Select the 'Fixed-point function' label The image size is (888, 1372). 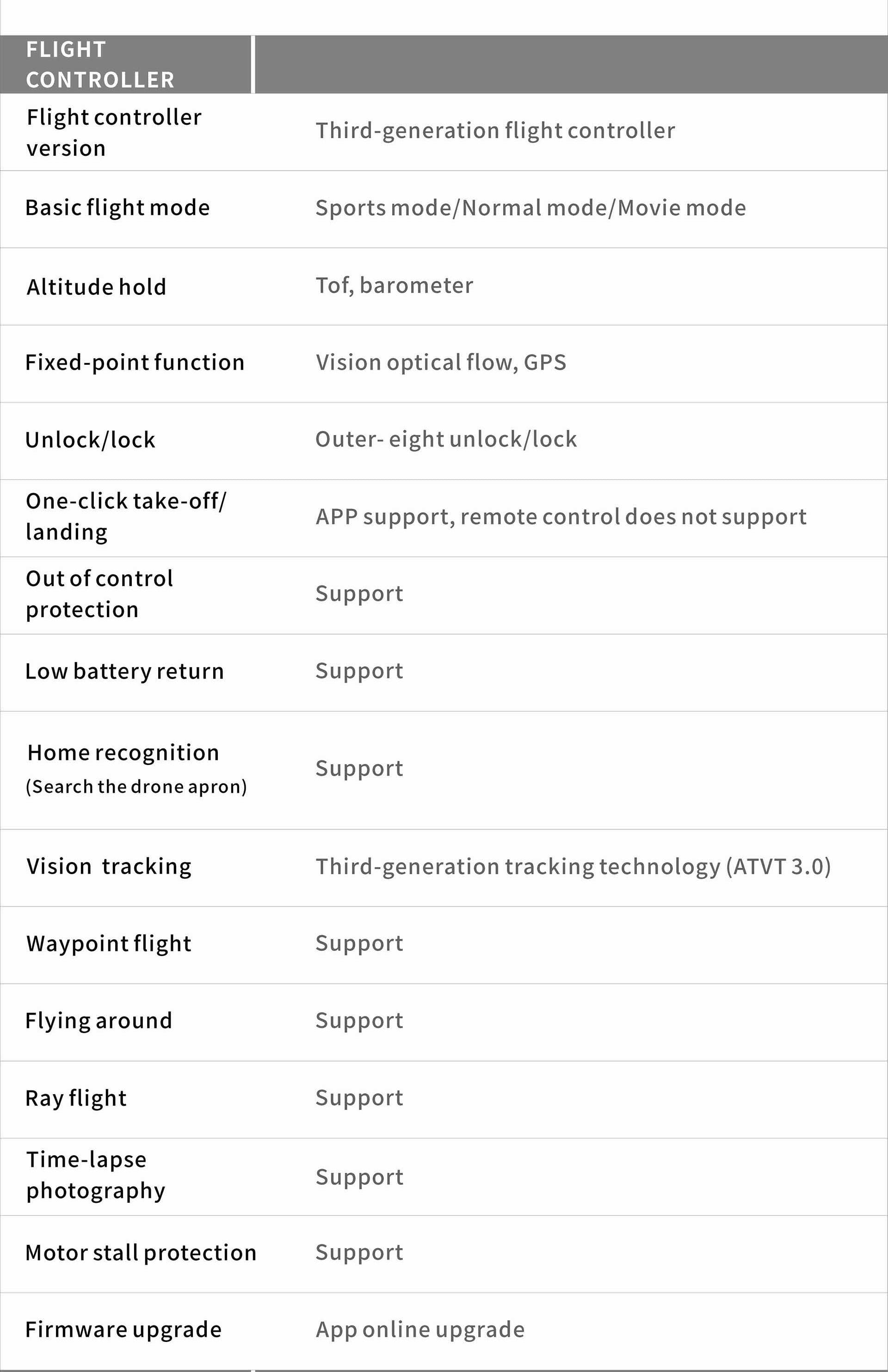click(135, 363)
